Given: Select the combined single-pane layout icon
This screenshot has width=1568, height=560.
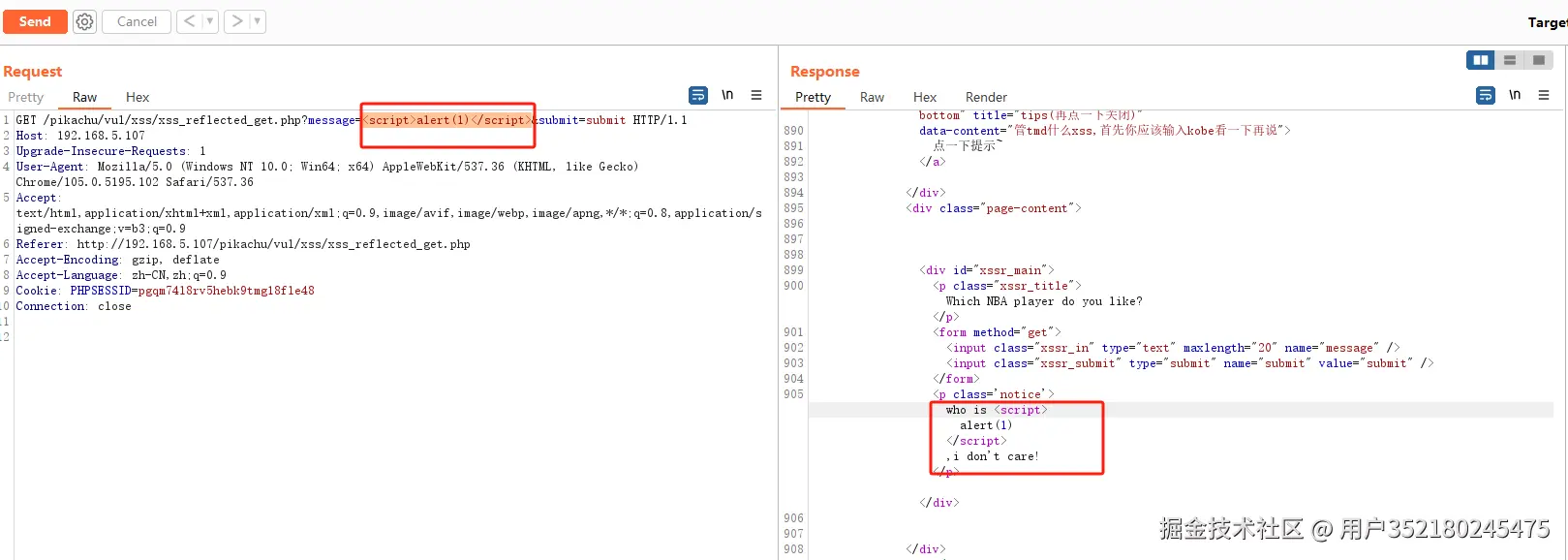Looking at the screenshot, I should click(x=1538, y=60).
